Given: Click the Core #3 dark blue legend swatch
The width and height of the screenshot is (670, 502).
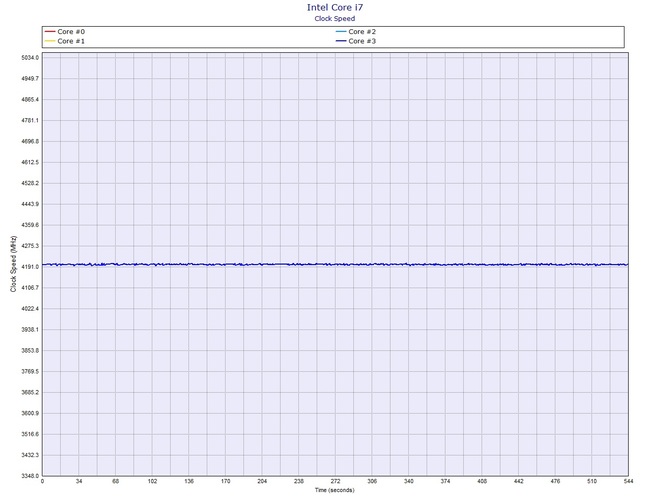Looking at the screenshot, I should coord(341,41).
